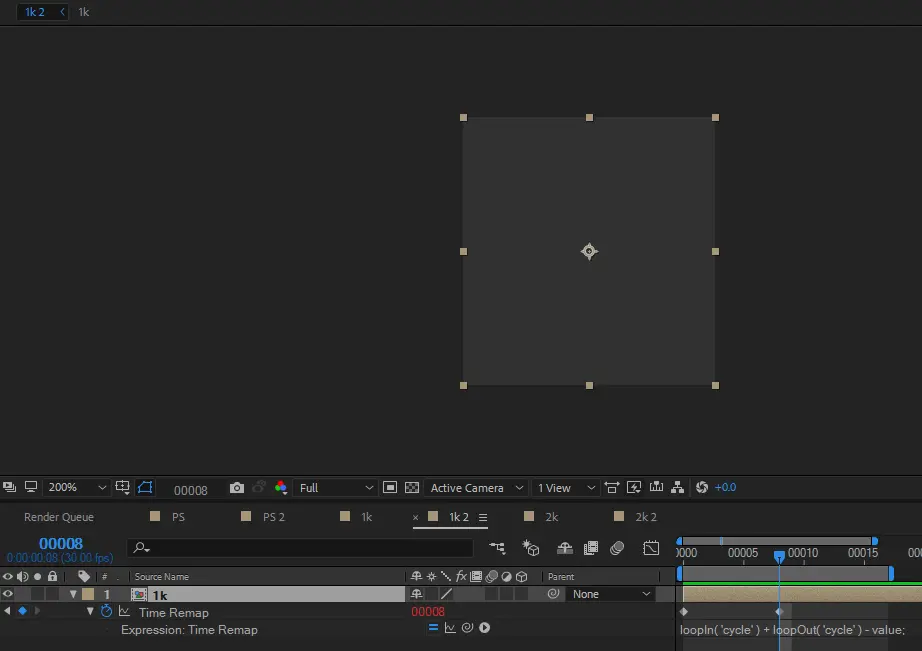
Task: Hide layer 1k with eye toggle
Action: coord(8,594)
